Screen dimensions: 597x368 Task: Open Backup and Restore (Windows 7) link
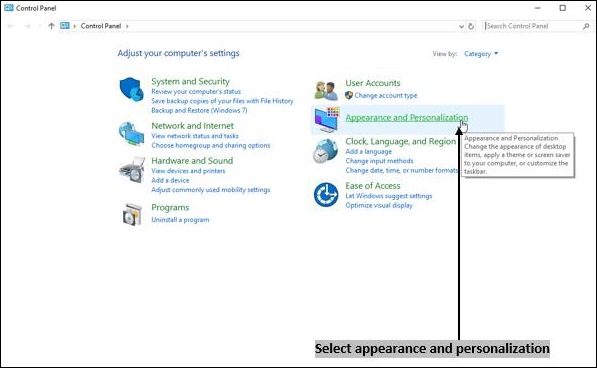click(199, 110)
